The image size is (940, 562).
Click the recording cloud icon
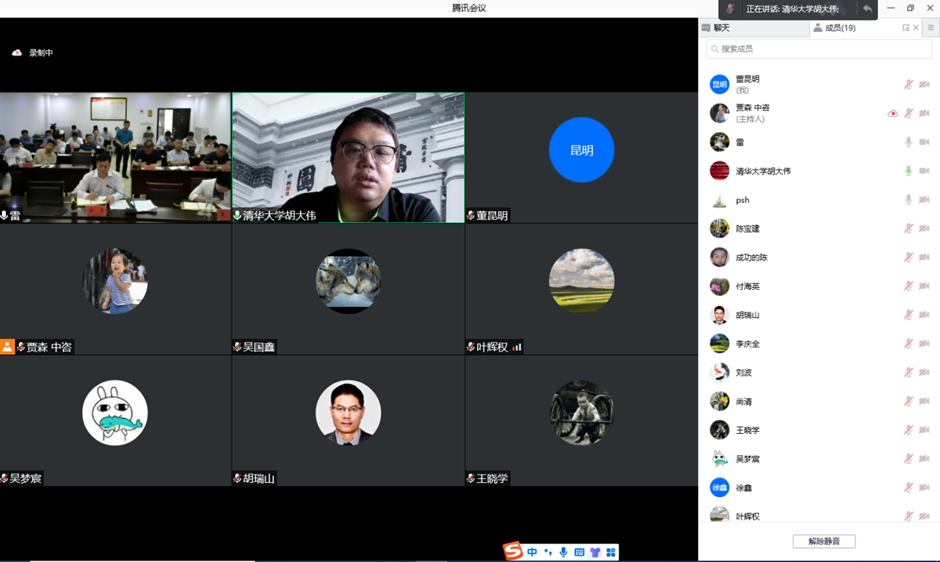tap(17, 53)
